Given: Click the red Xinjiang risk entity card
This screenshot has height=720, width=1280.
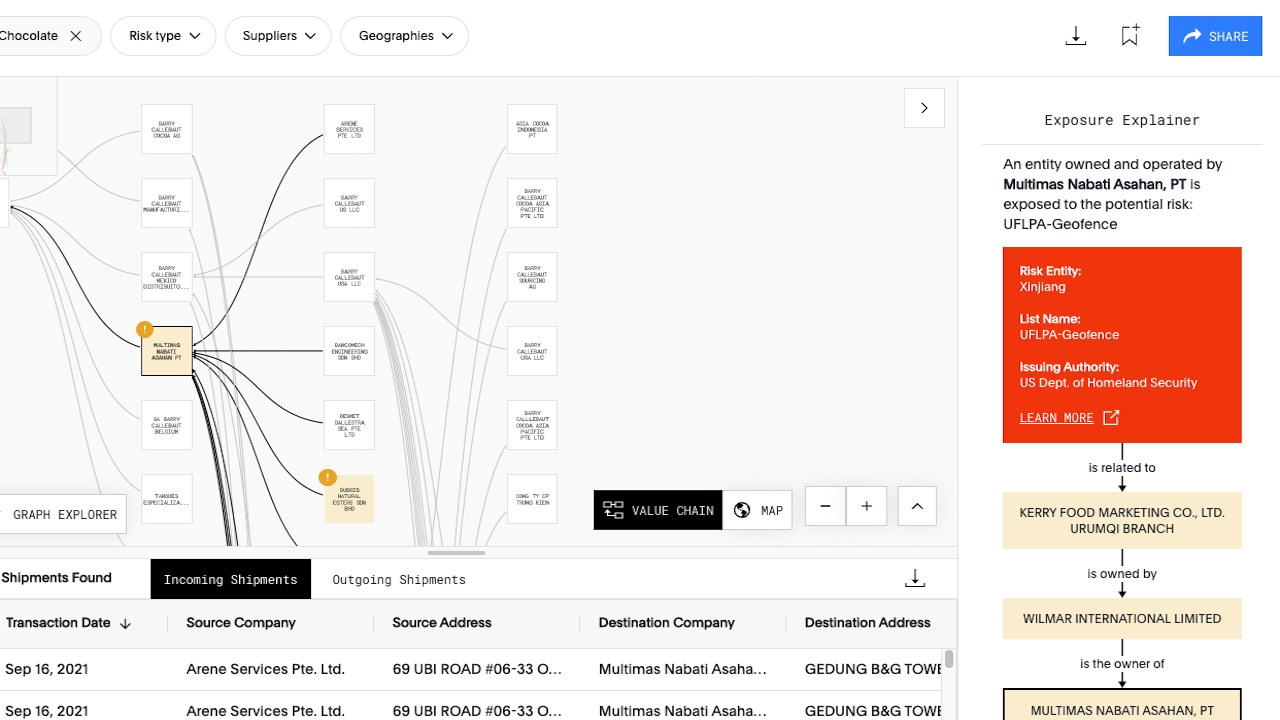Looking at the screenshot, I should [x=1122, y=345].
